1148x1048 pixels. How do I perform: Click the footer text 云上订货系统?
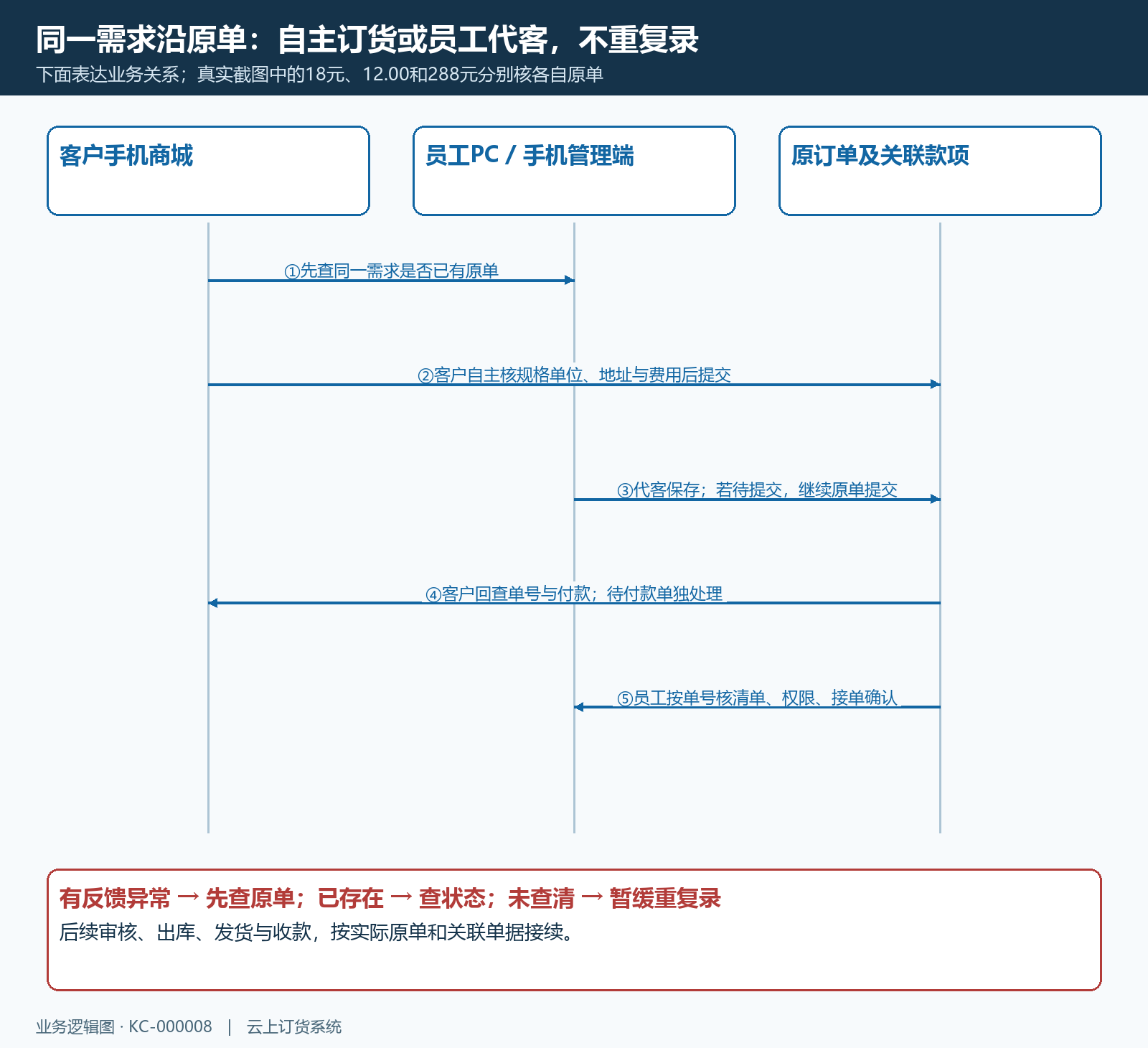pyautogui.click(x=294, y=1027)
